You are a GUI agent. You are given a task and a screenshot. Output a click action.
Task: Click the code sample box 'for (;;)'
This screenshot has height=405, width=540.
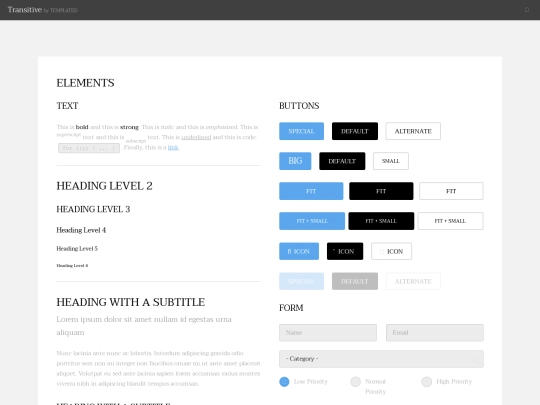[x=89, y=148]
